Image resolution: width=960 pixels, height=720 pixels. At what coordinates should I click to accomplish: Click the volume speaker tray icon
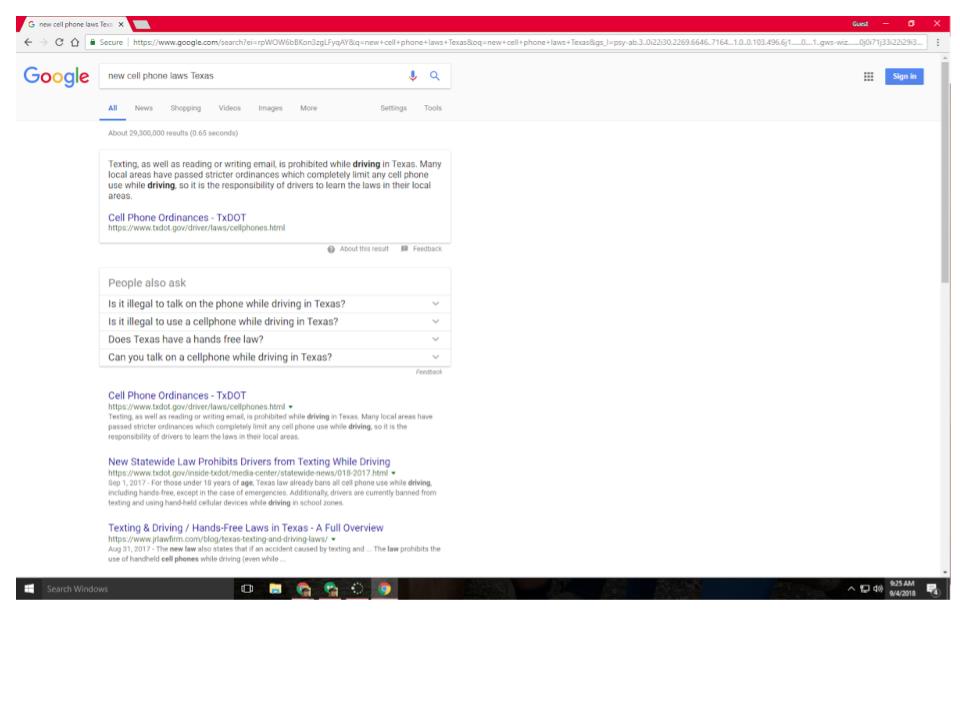click(x=878, y=589)
